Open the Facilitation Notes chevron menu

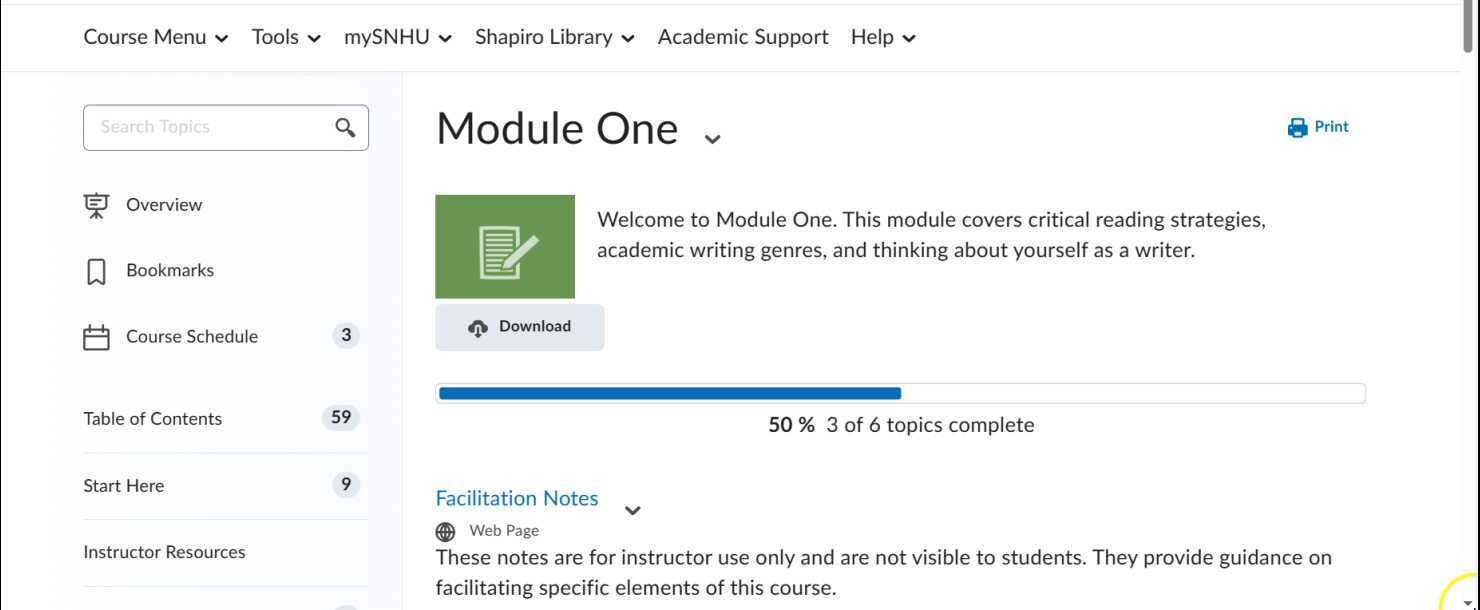pos(632,510)
